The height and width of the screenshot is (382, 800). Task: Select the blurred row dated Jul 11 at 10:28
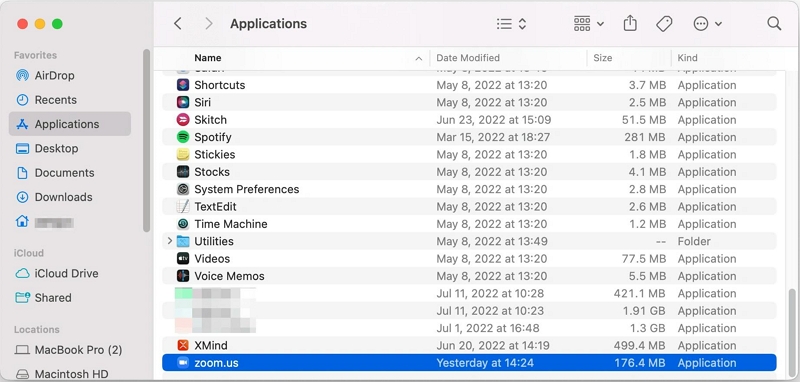coord(469,293)
